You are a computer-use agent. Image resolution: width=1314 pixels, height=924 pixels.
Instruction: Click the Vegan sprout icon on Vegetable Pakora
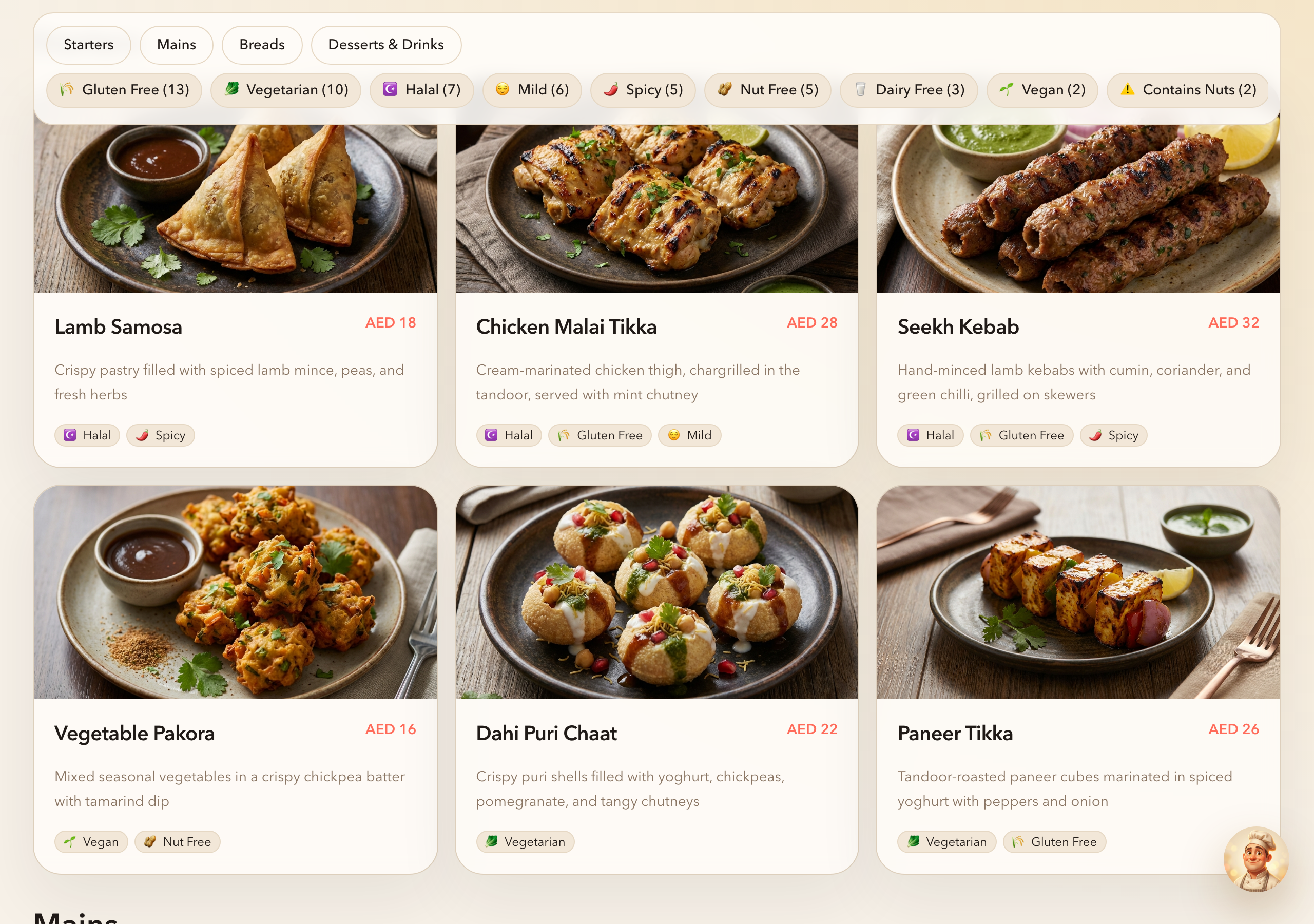(70, 841)
